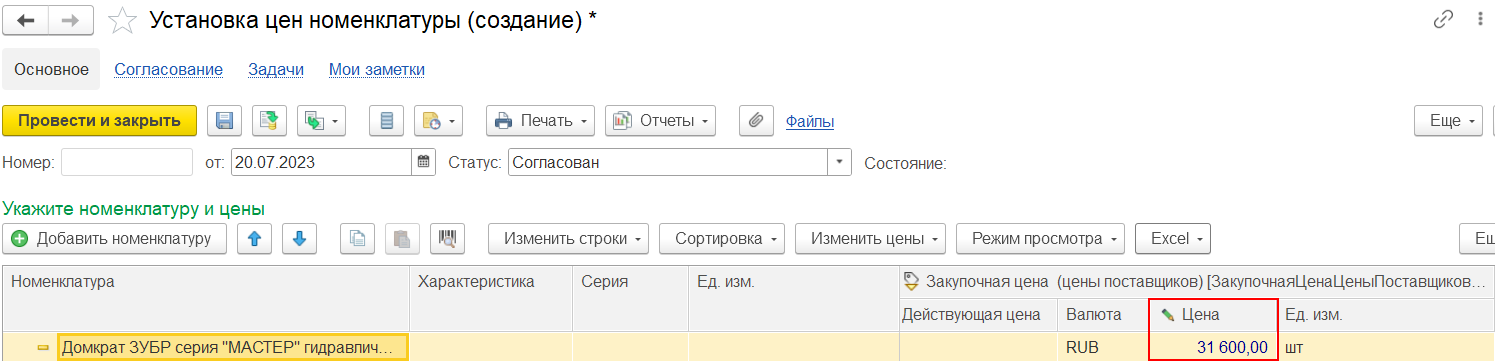Viewport: 1495px width, 361px height.
Task: Click the Укажите номенклатуру и цены heading
Action: point(134,209)
